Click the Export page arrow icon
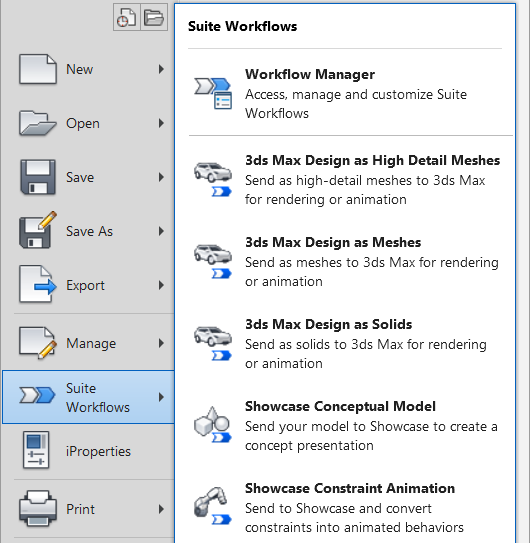Image resolution: width=530 pixels, height=543 pixels. click(38, 284)
